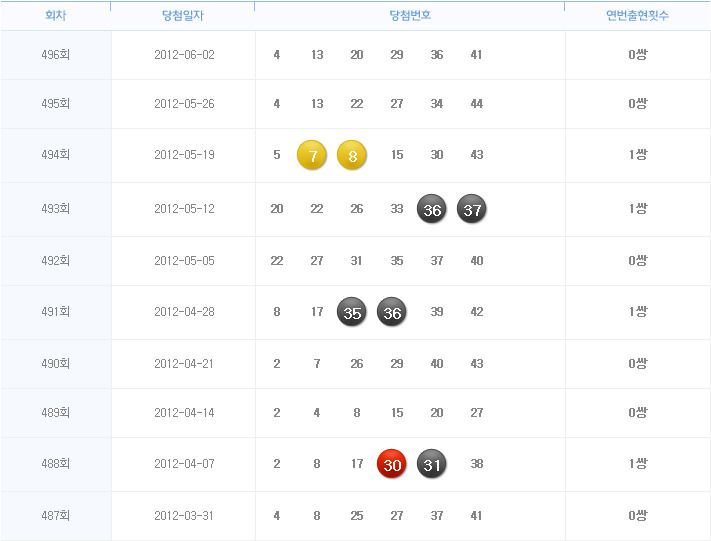Screen dimensions: 711x541
Task: Click number 33 in the 493회 row
Action: click(x=397, y=209)
